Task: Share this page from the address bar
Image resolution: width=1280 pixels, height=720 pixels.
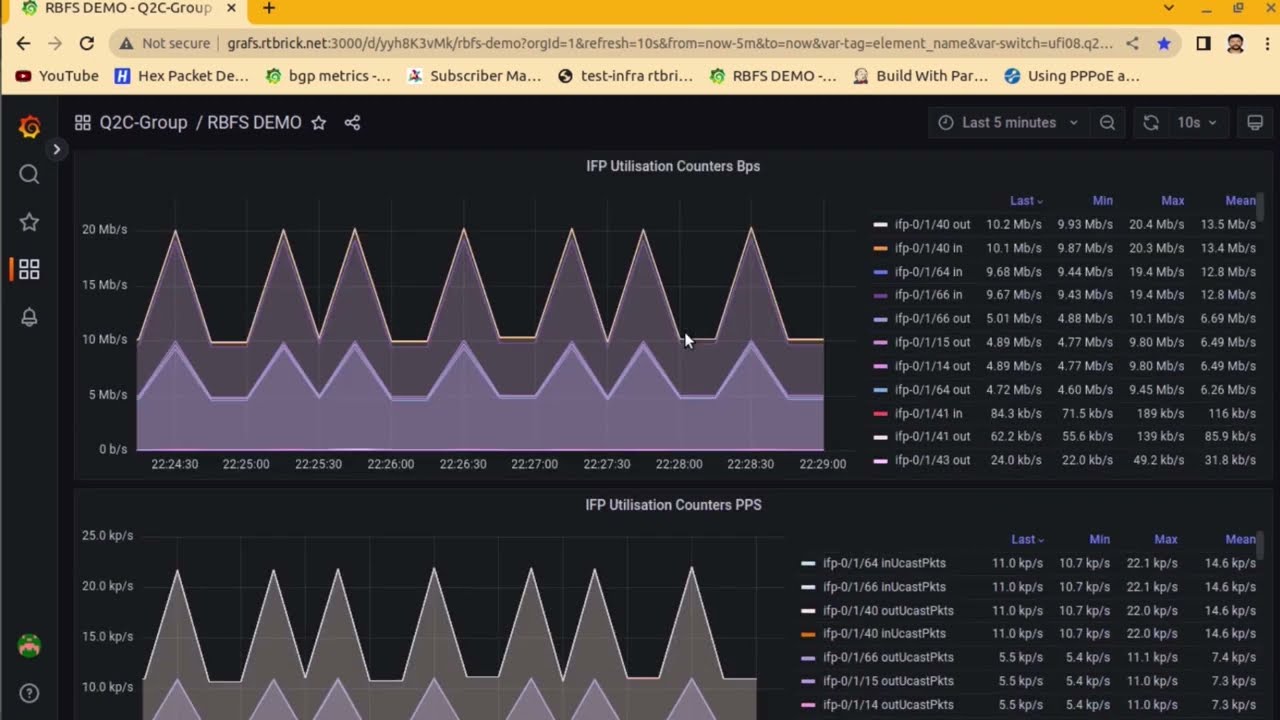Action: click(x=1132, y=43)
